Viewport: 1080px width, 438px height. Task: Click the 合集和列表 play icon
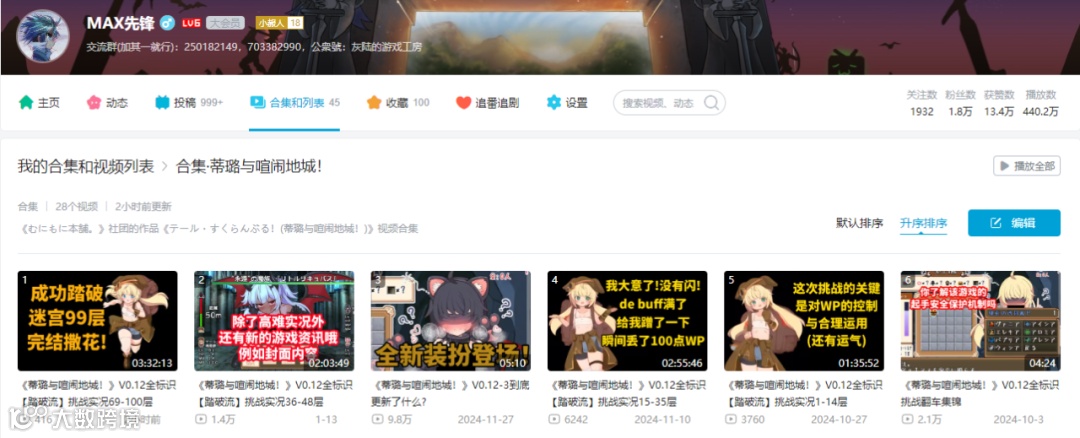[x=257, y=103]
